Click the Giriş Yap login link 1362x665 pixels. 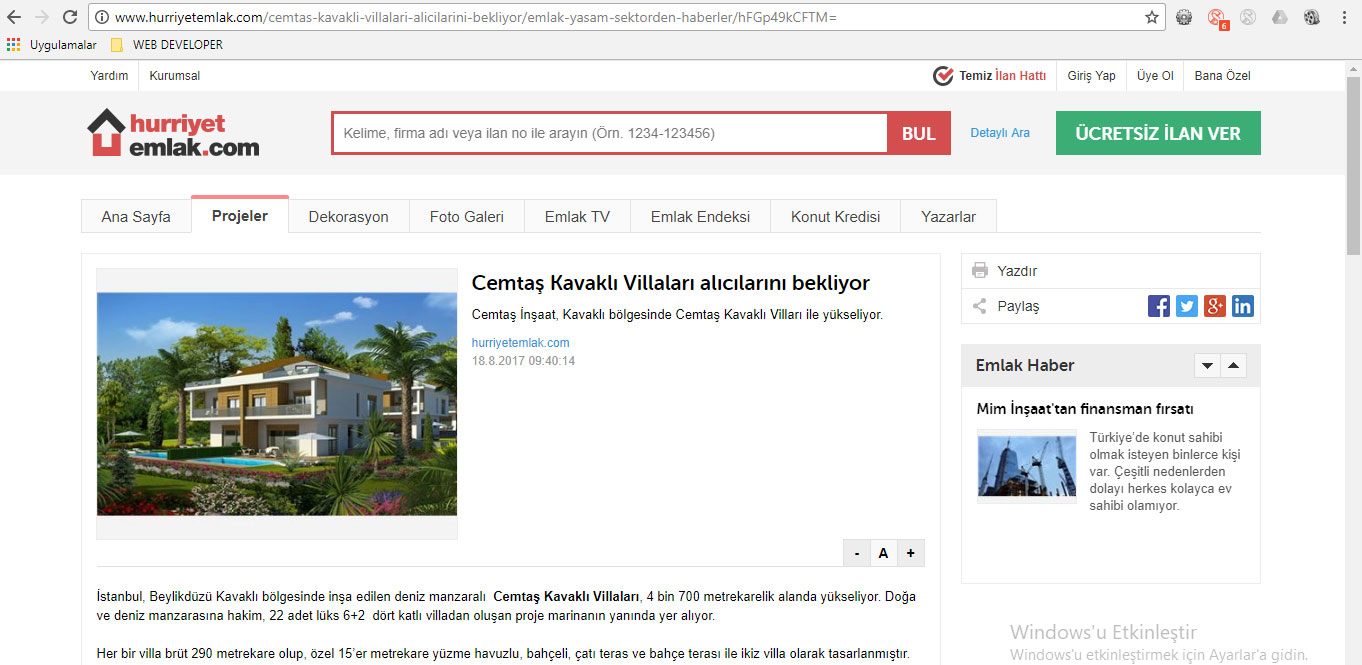pyautogui.click(x=1091, y=76)
